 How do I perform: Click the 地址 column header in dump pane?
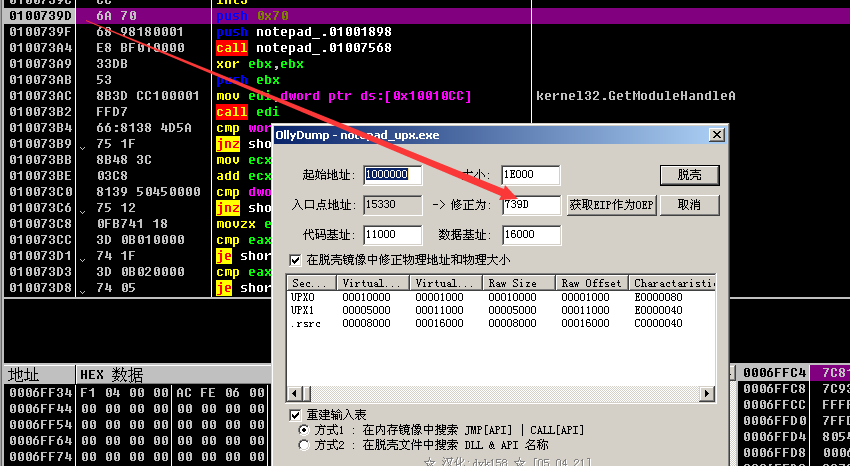pos(39,374)
